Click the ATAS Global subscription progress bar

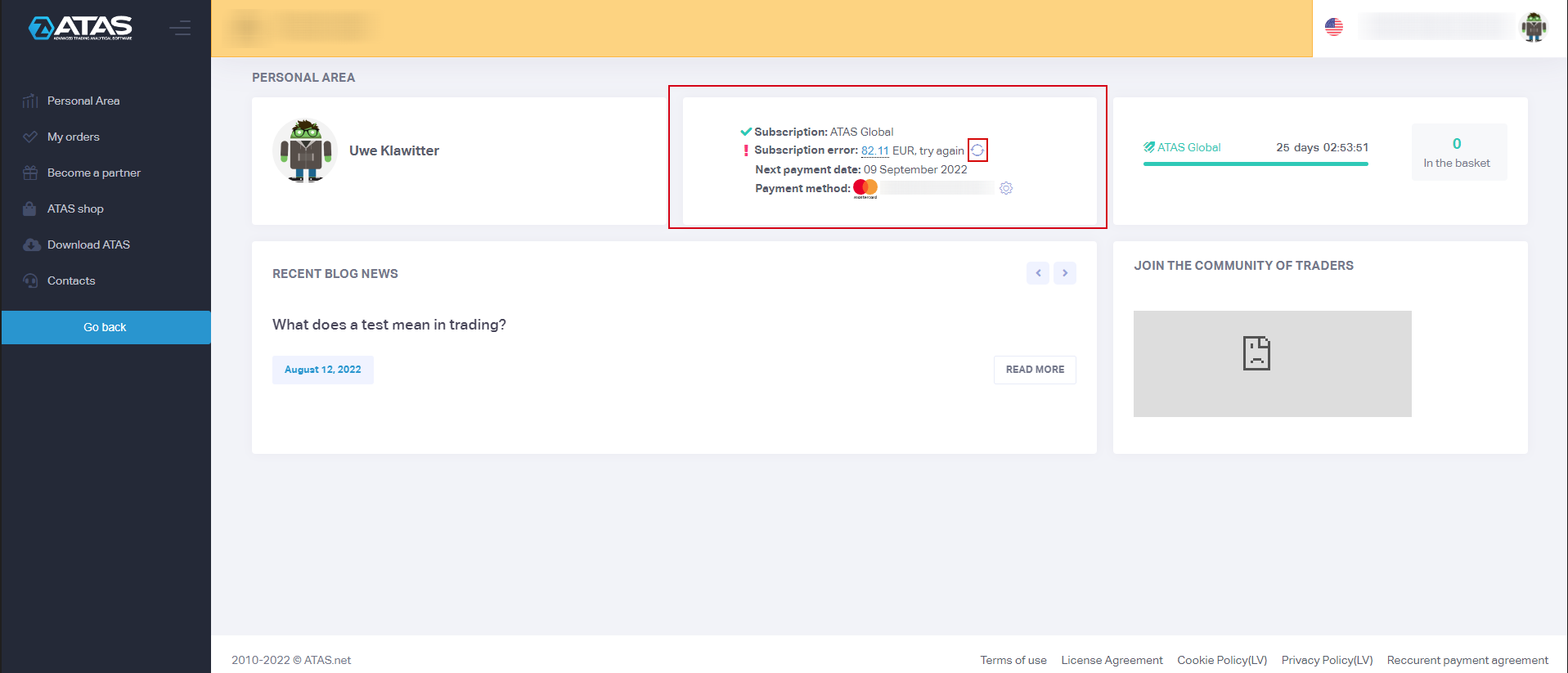[x=1256, y=164]
